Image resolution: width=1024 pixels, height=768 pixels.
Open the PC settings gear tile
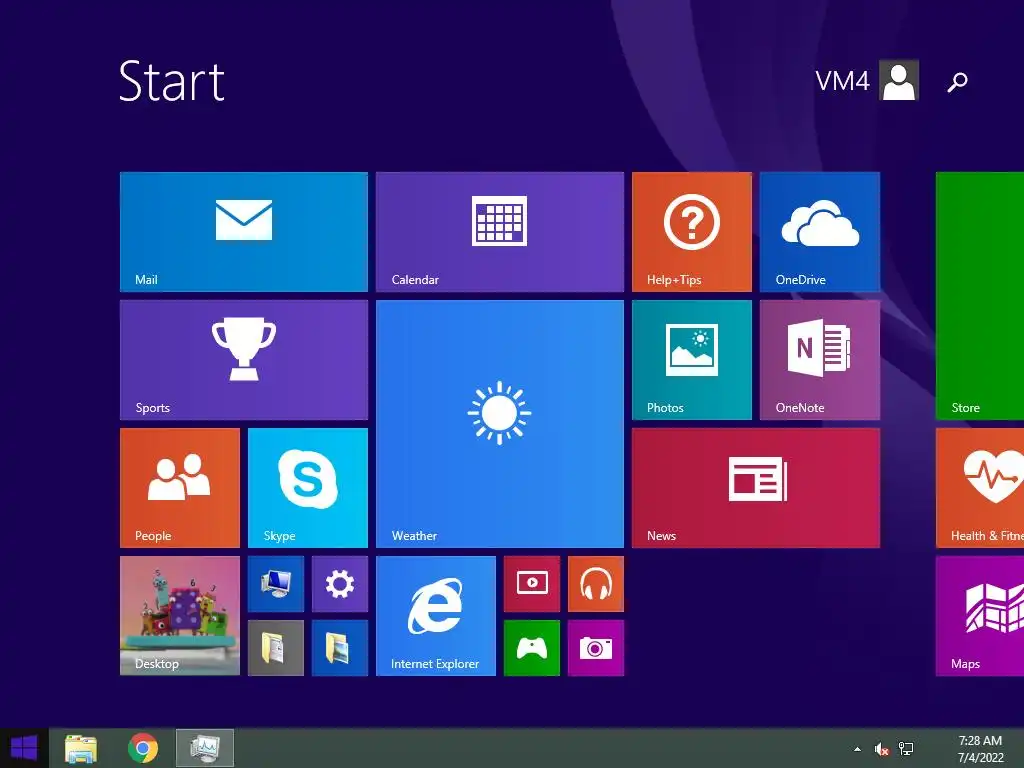coord(340,584)
